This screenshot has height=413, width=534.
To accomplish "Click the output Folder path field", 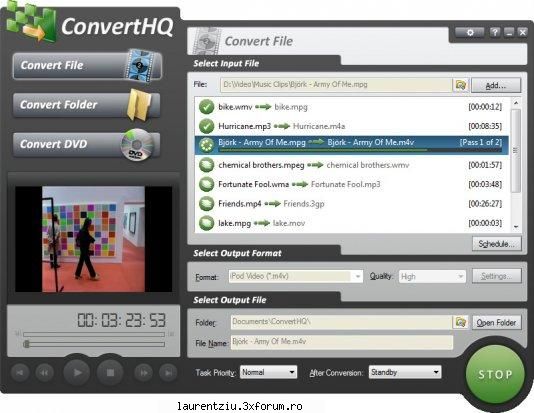I will pos(341,322).
